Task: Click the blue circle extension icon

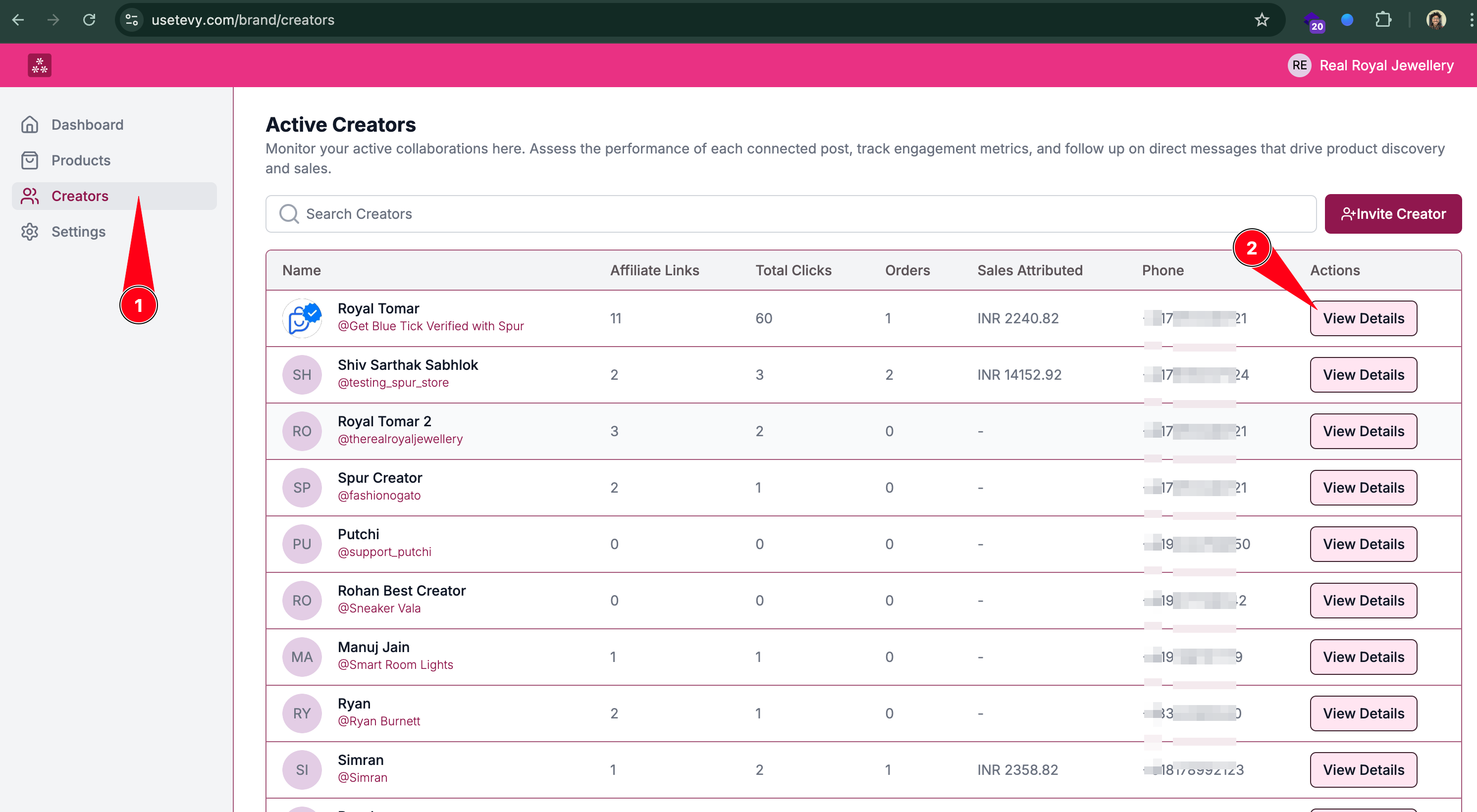Action: coord(1347,20)
